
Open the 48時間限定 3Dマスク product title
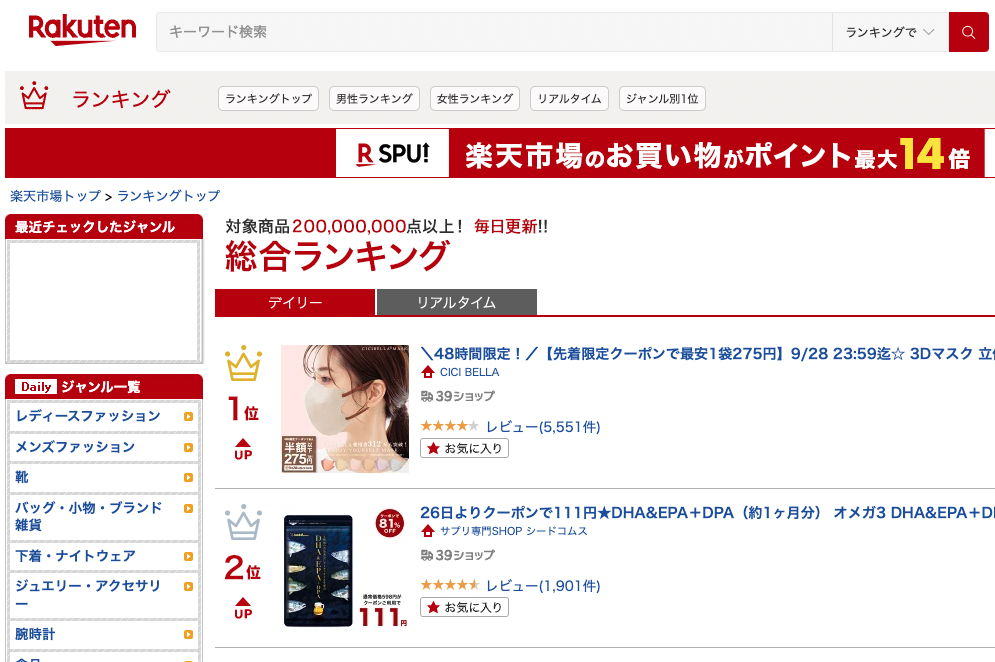[708, 354]
